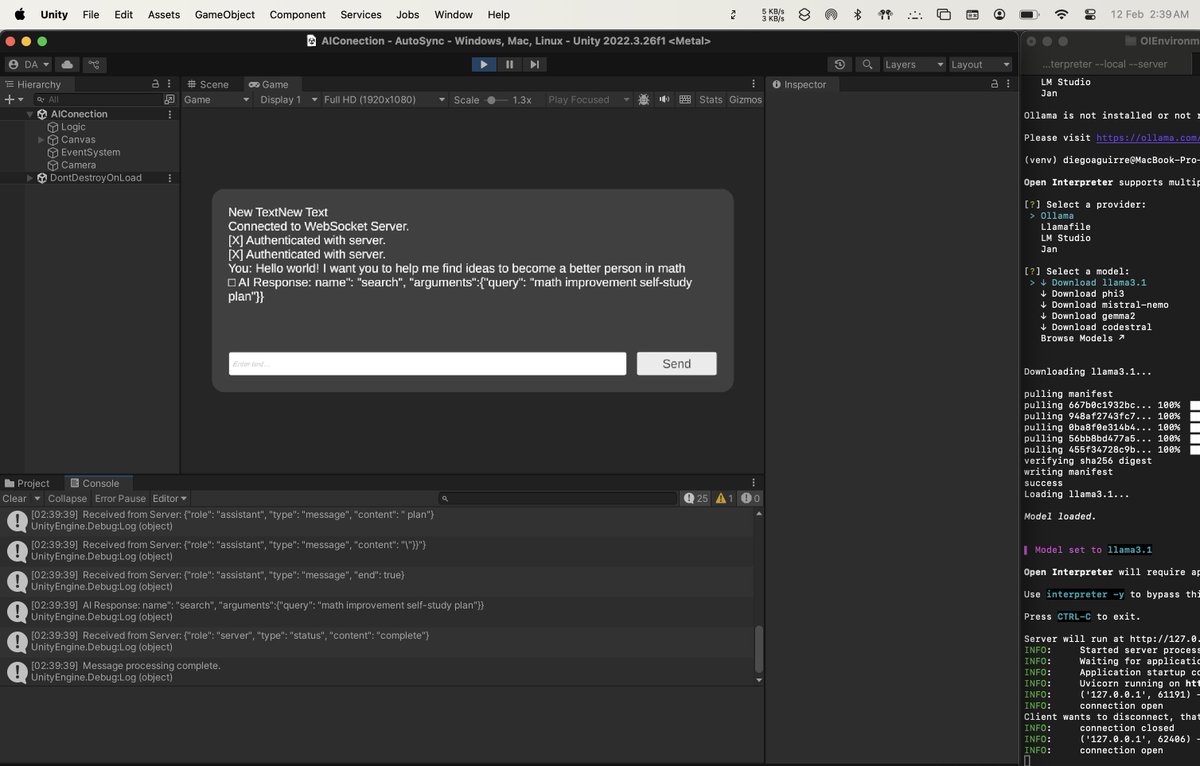The image size is (1200, 766).
Task: Open the AIConection scene options menu
Action: (x=169, y=114)
